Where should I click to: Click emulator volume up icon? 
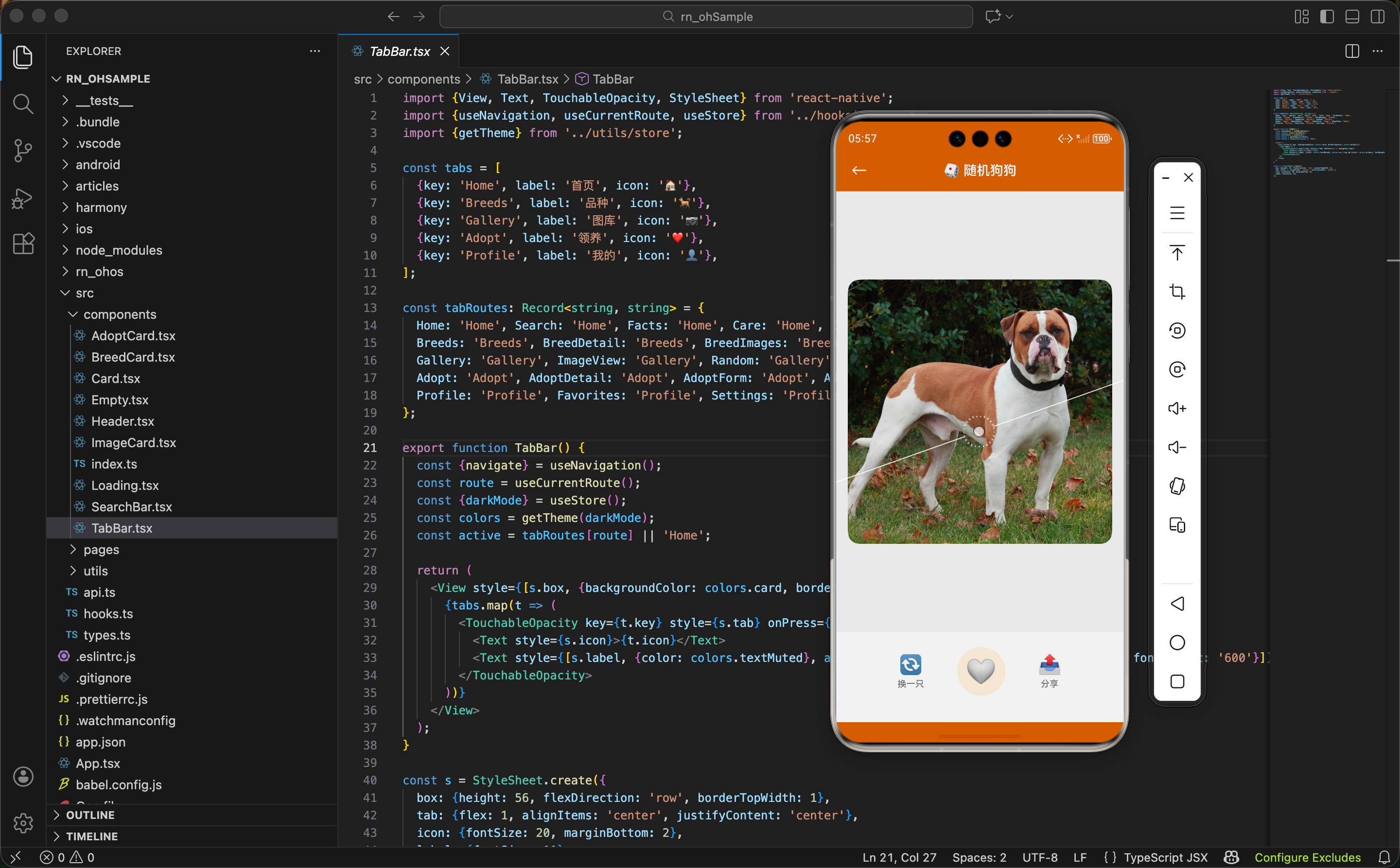click(1177, 408)
